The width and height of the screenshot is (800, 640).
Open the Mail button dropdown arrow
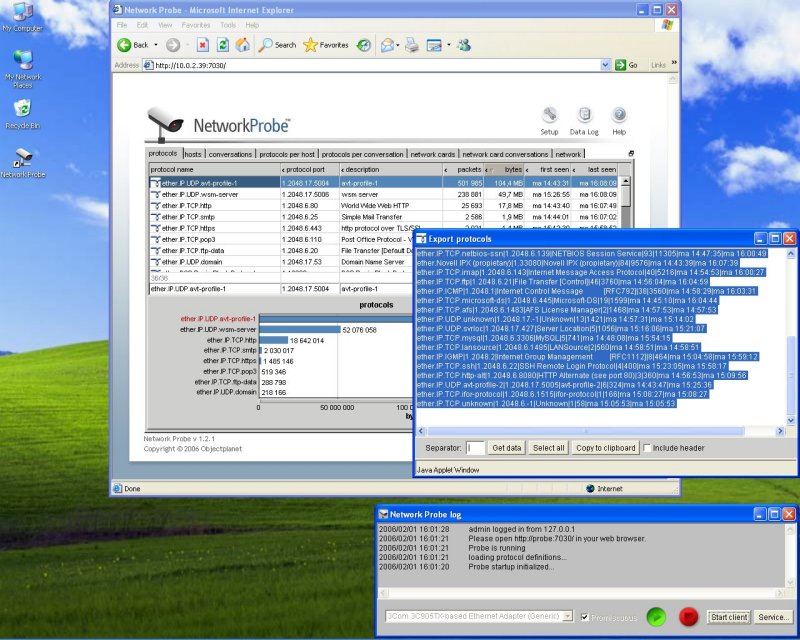tap(397, 45)
